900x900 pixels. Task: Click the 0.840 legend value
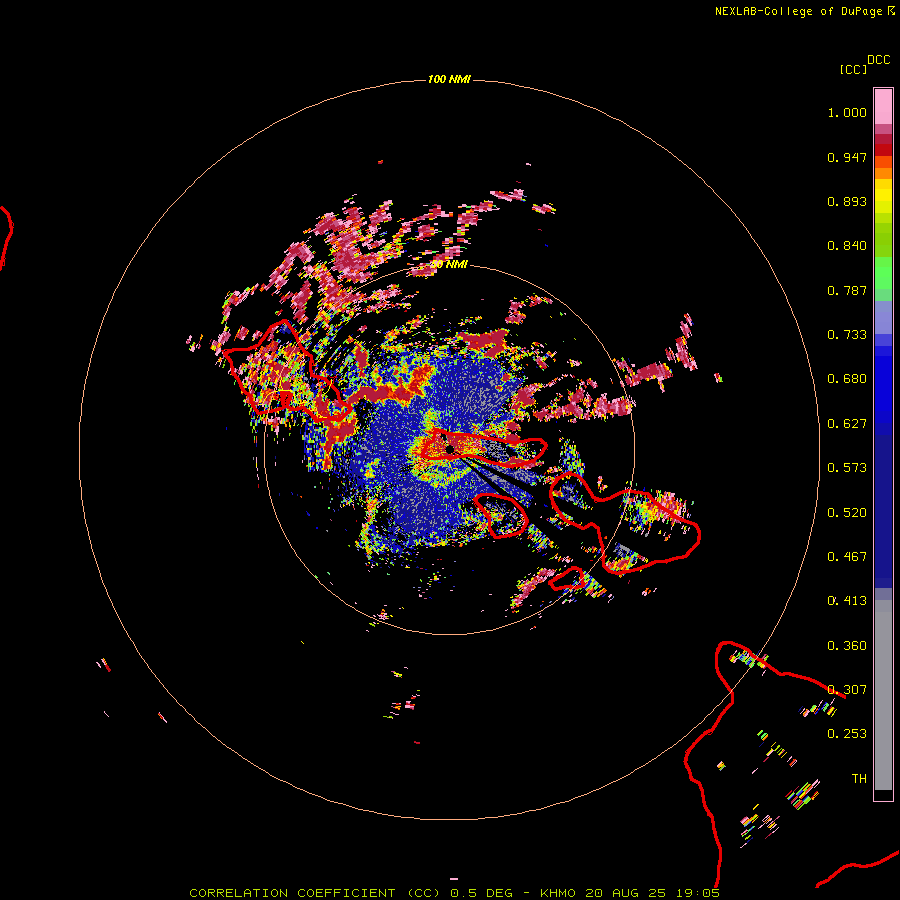point(847,246)
